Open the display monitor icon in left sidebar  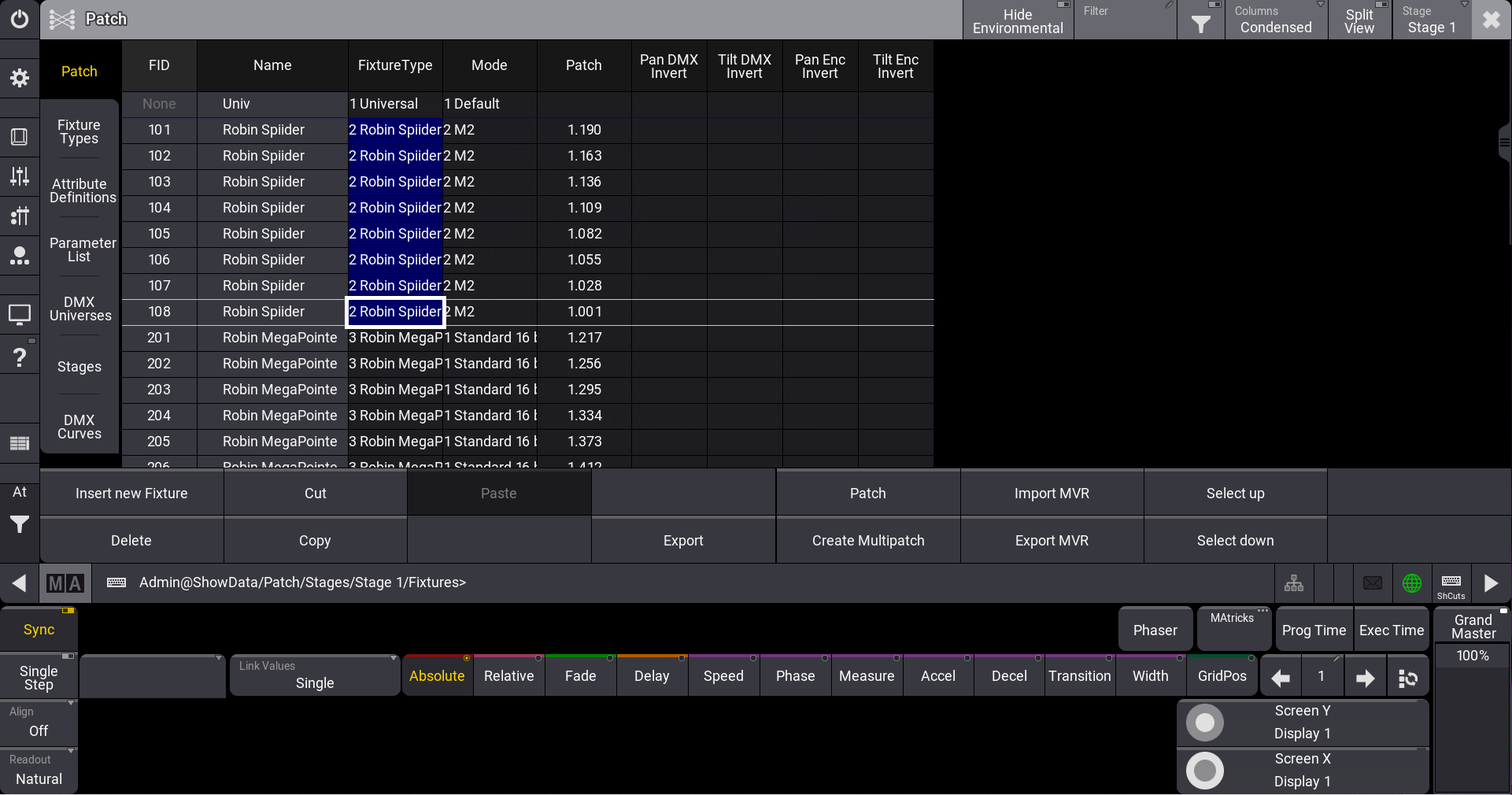20,315
